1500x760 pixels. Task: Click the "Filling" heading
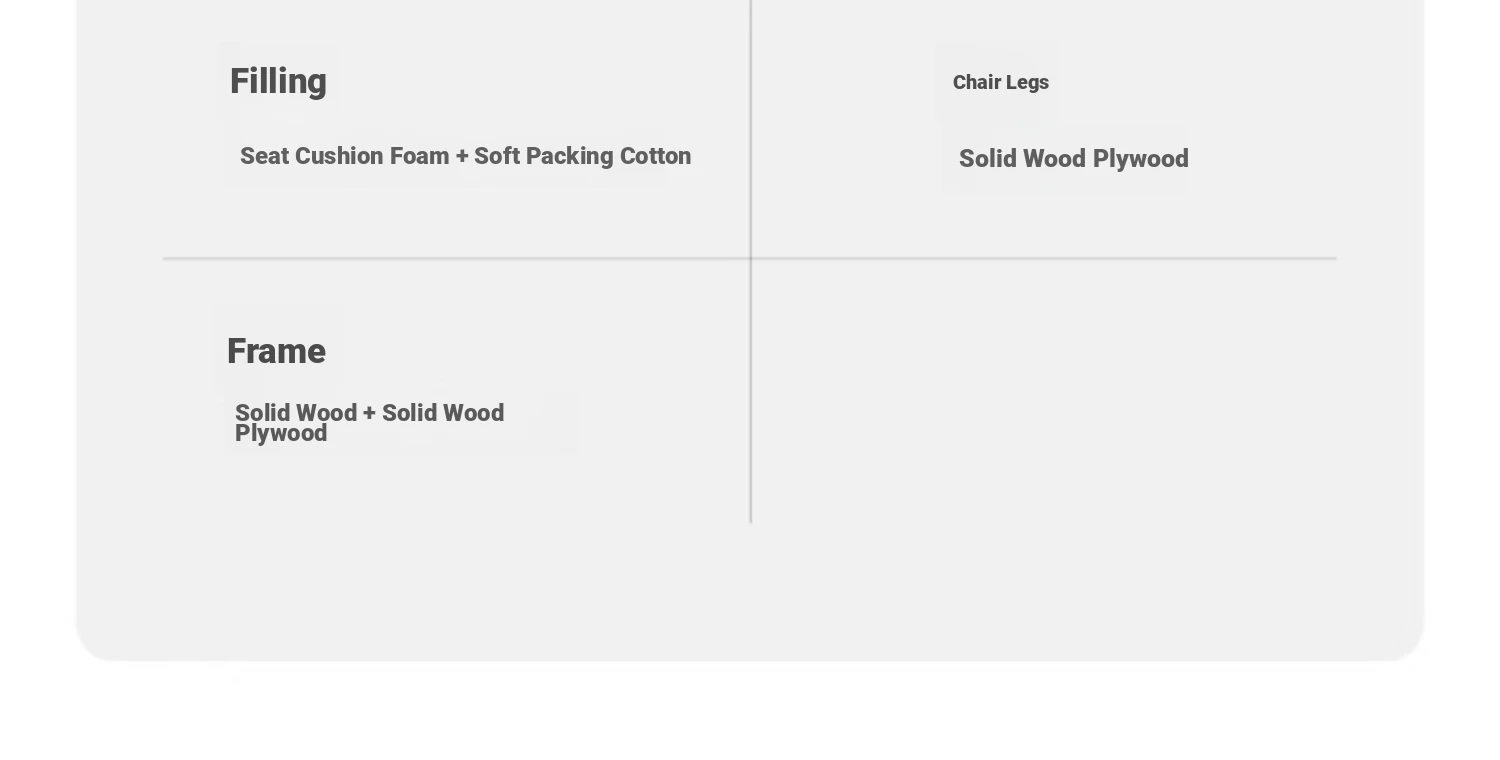pos(278,82)
